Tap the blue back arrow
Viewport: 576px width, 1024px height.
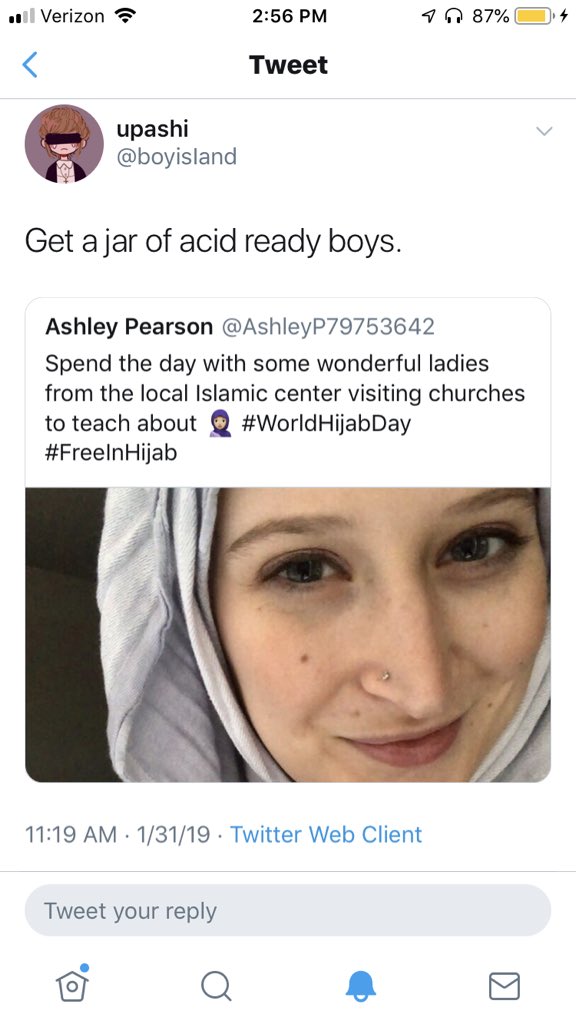tap(29, 65)
